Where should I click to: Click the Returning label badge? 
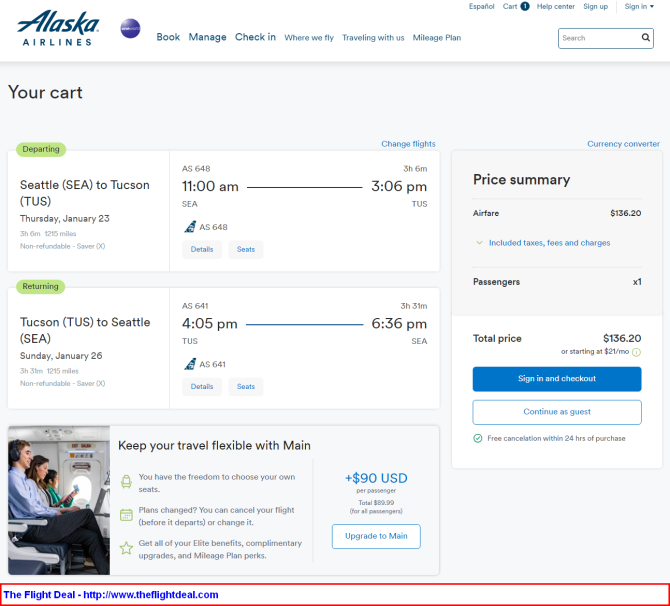(41, 286)
